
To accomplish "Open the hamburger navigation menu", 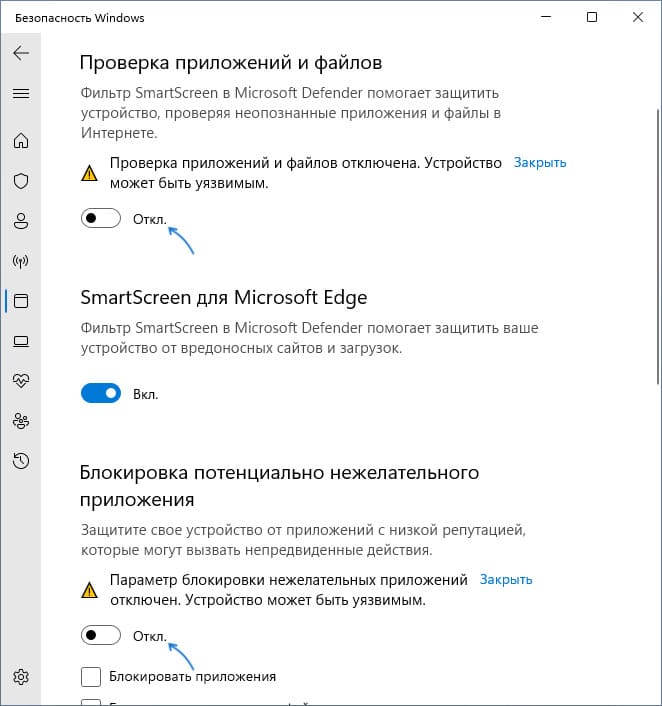I will coord(21,93).
